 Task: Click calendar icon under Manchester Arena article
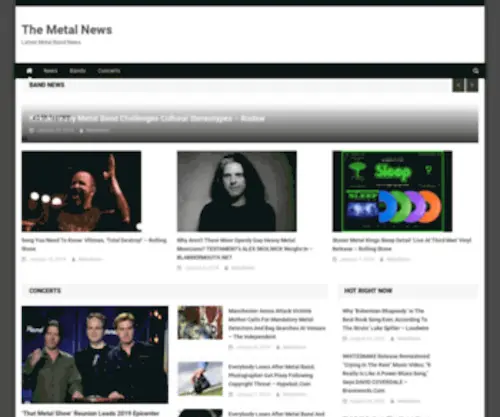click(x=231, y=347)
